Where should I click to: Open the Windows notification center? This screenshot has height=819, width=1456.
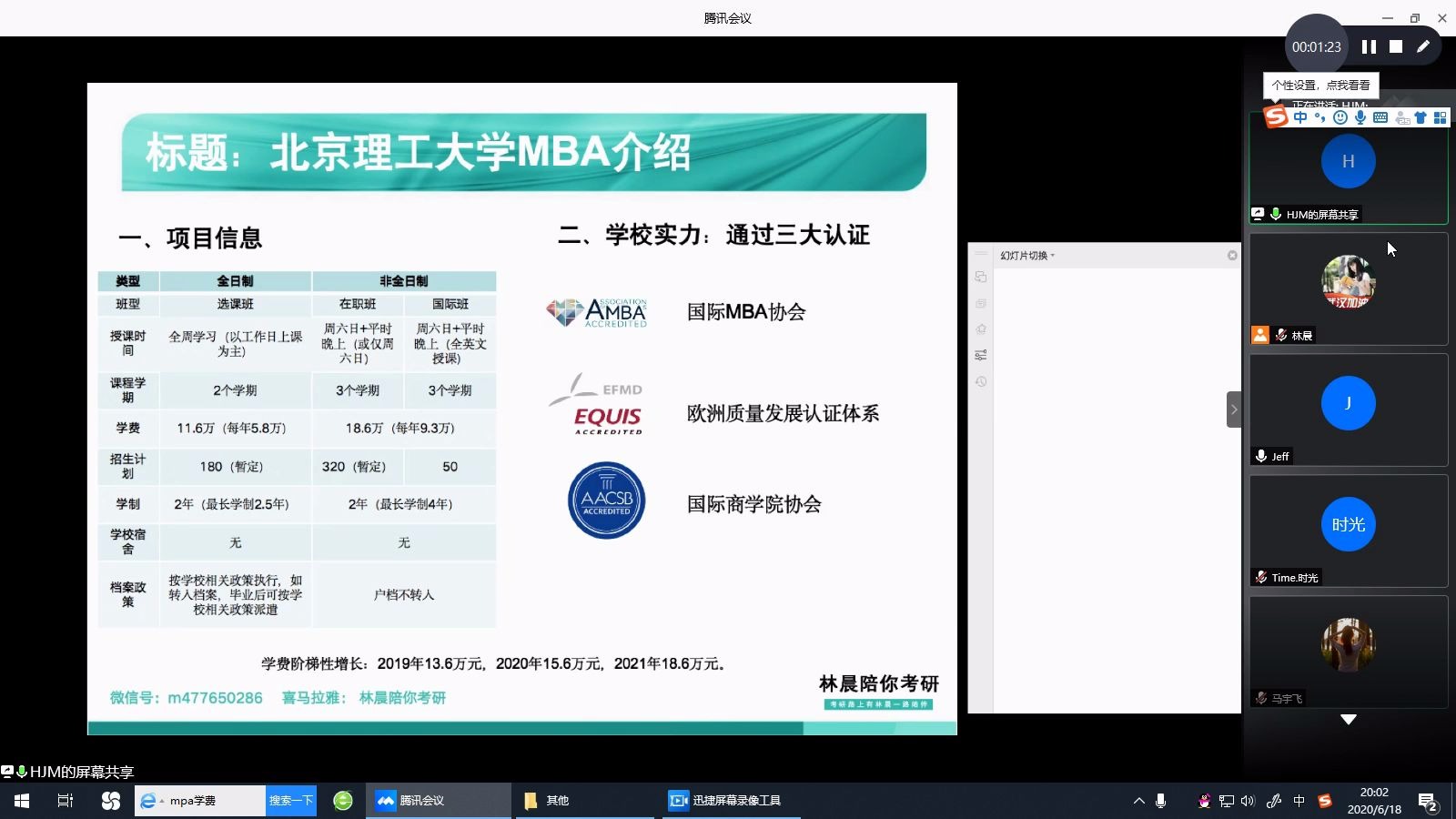tap(1428, 801)
